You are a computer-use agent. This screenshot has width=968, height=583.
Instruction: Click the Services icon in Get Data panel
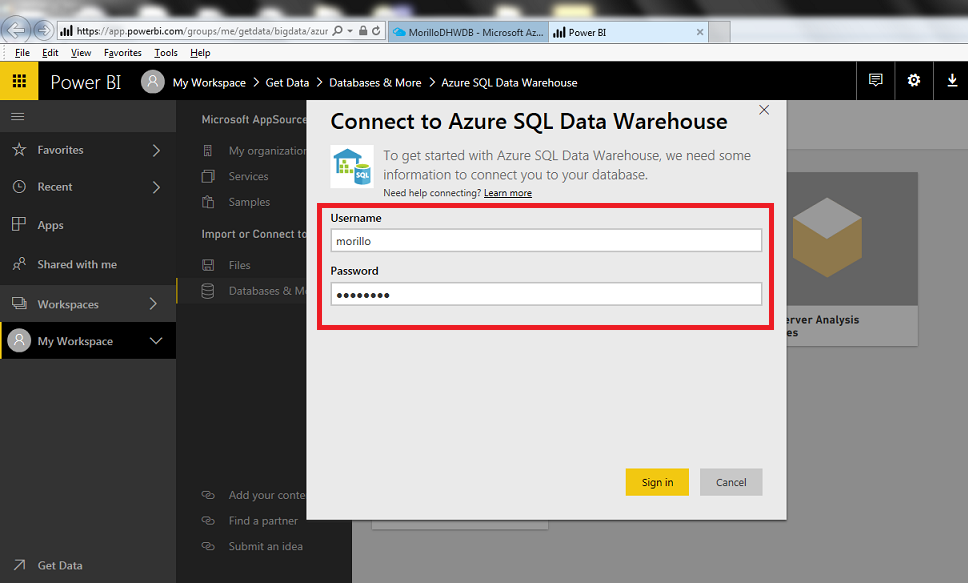click(208, 177)
